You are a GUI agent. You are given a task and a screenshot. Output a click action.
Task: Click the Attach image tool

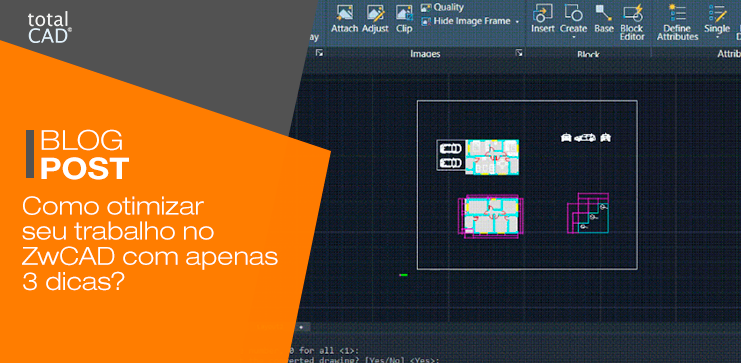click(x=344, y=18)
